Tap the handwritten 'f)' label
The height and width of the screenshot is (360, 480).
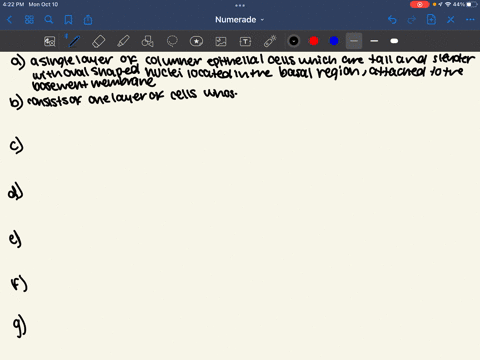coord(19,284)
